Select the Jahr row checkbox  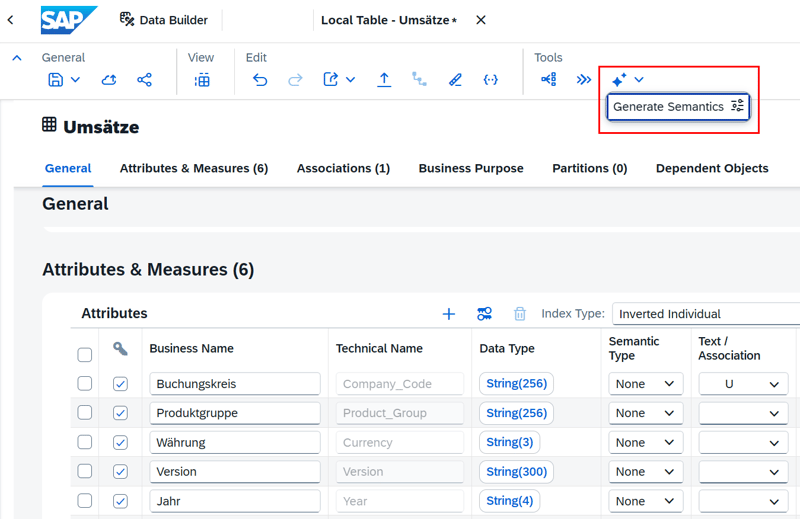point(85,501)
